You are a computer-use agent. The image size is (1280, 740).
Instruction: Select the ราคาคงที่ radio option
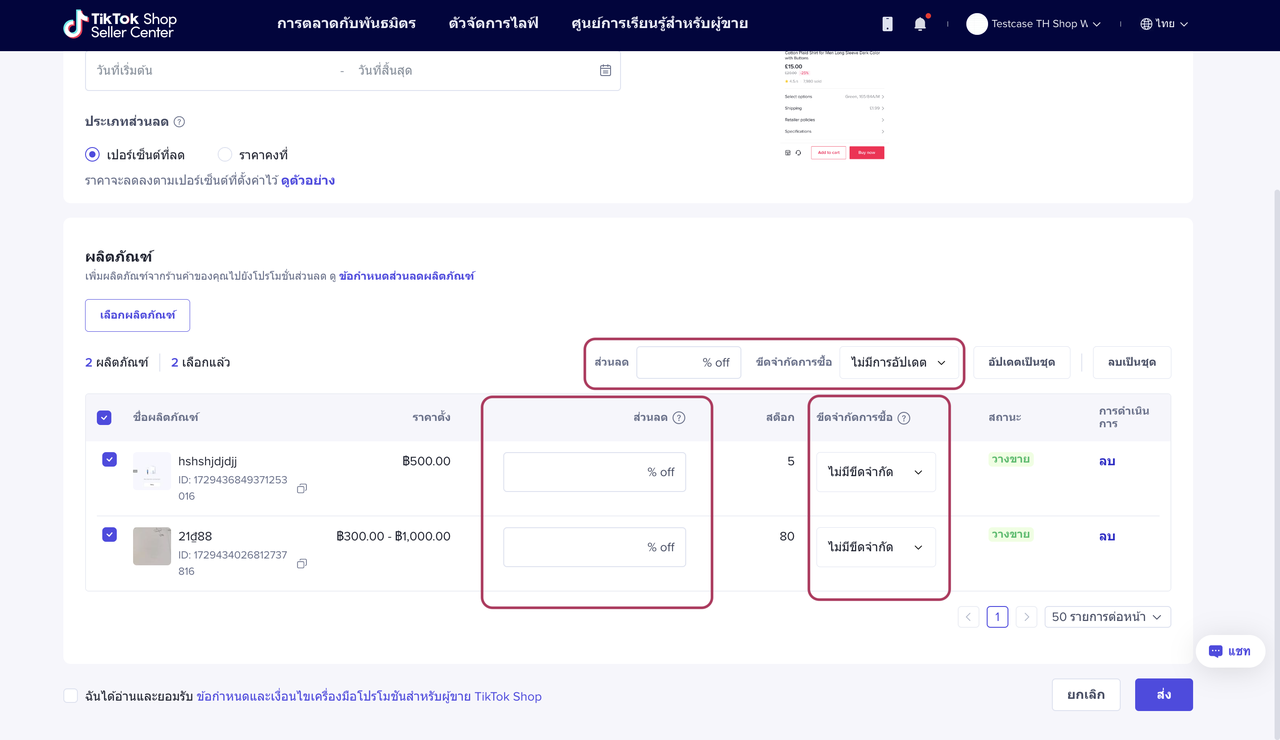(x=225, y=155)
